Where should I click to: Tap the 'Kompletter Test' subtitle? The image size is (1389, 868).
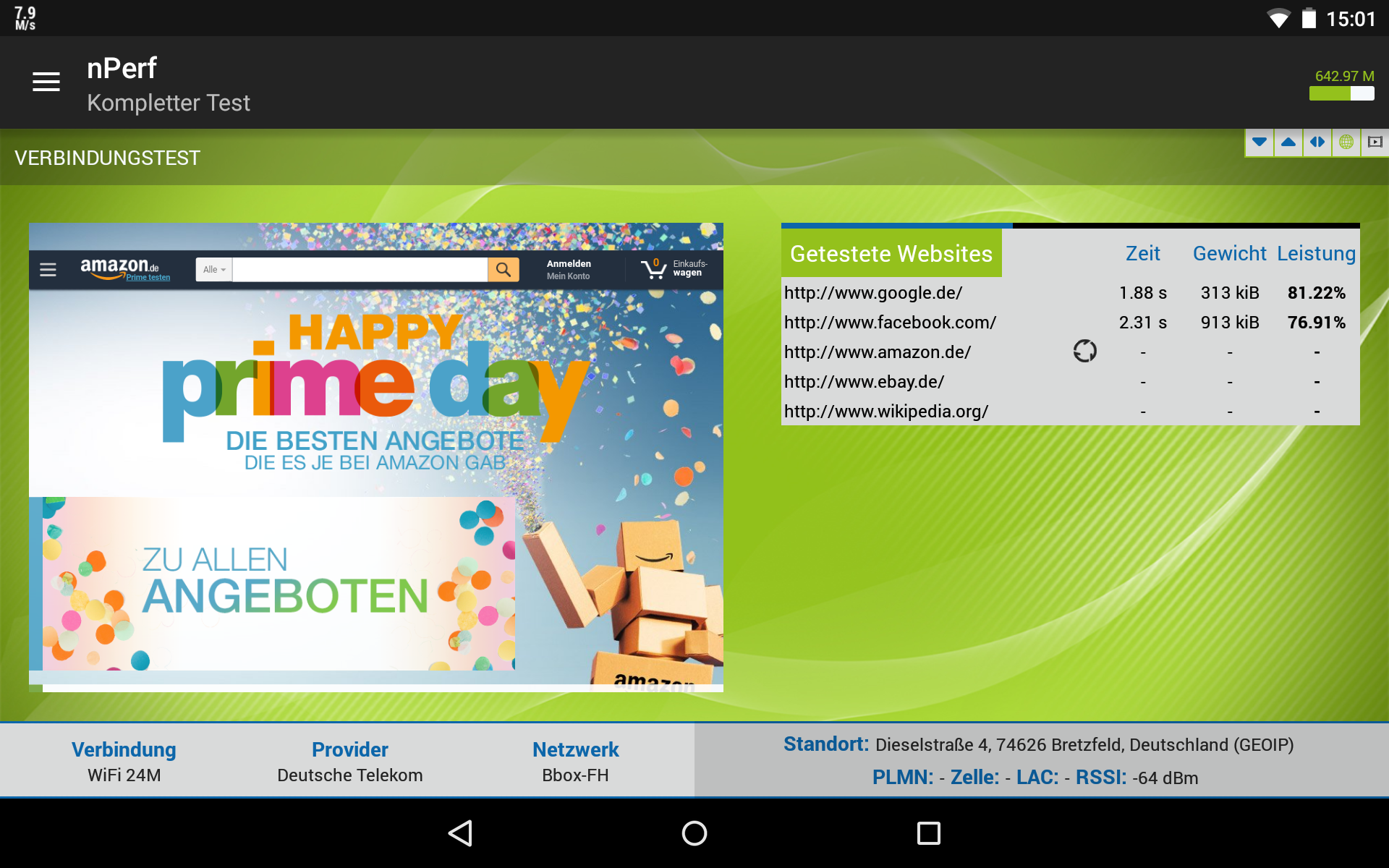(169, 103)
